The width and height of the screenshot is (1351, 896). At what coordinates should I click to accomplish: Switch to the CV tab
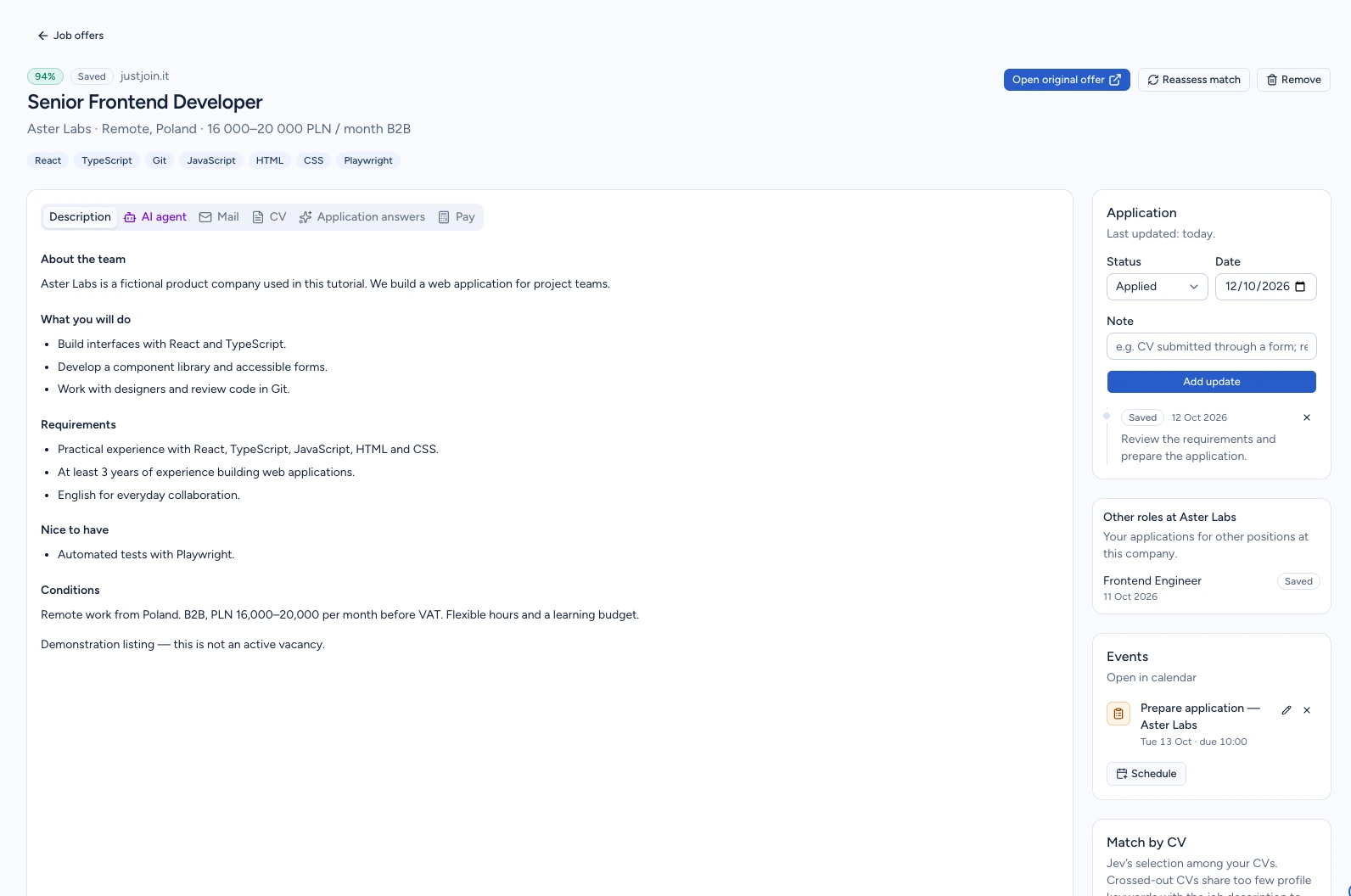point(269,217)
